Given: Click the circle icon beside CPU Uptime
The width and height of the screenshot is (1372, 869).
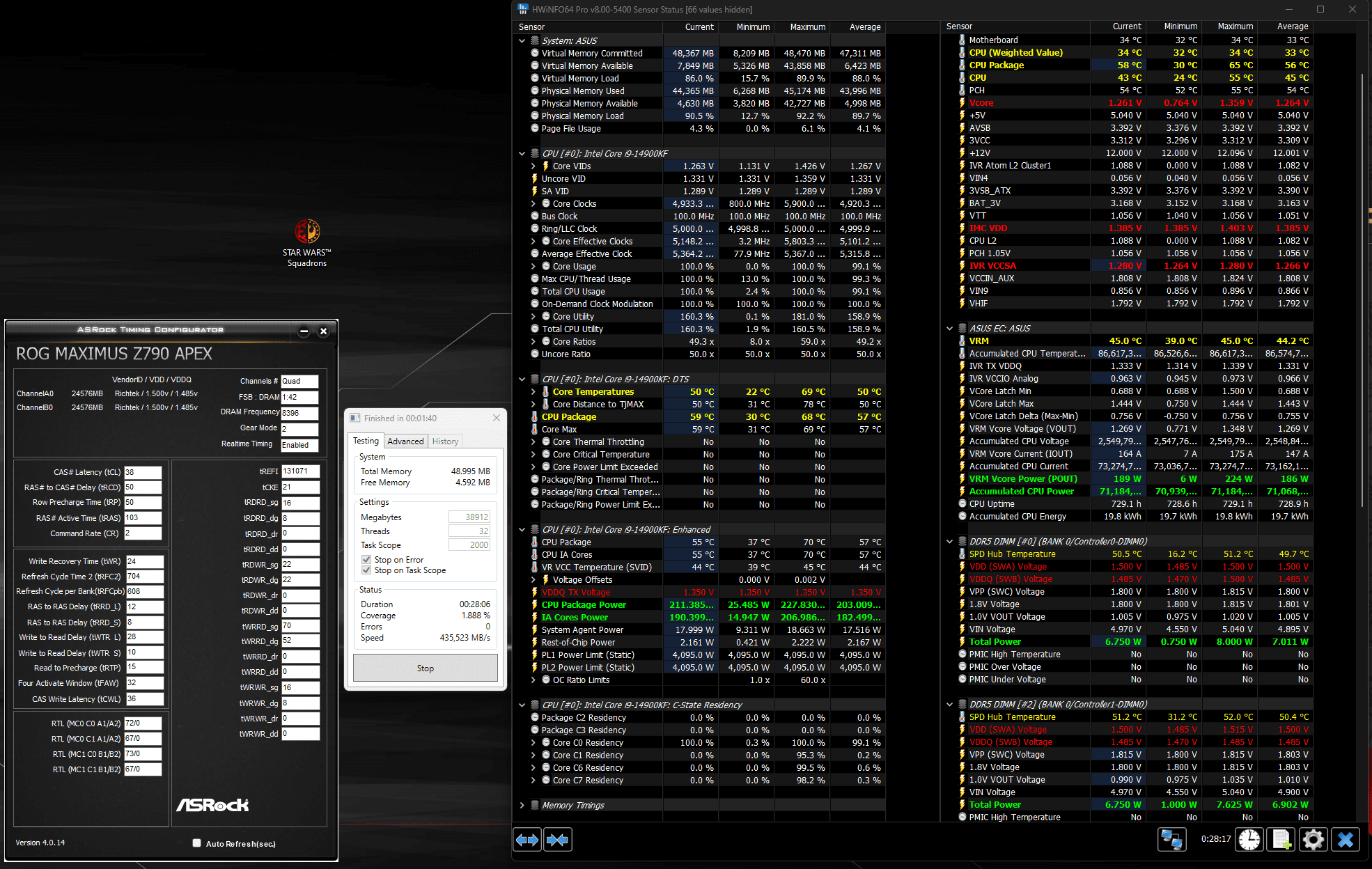Looking at the screenshot, I should pos(962,504).
